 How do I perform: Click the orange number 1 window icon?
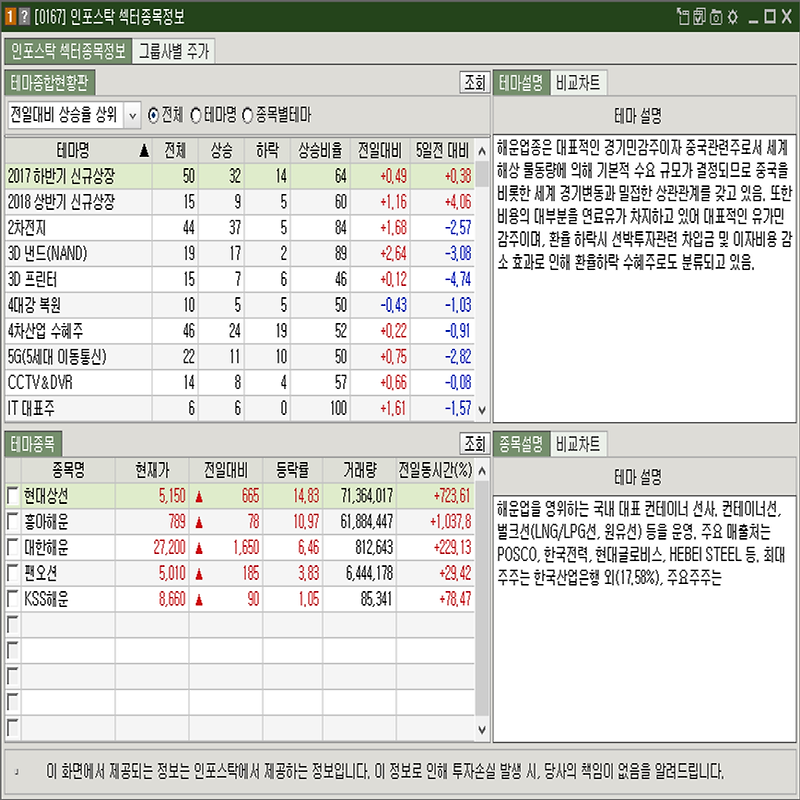[x=10, y=16]
